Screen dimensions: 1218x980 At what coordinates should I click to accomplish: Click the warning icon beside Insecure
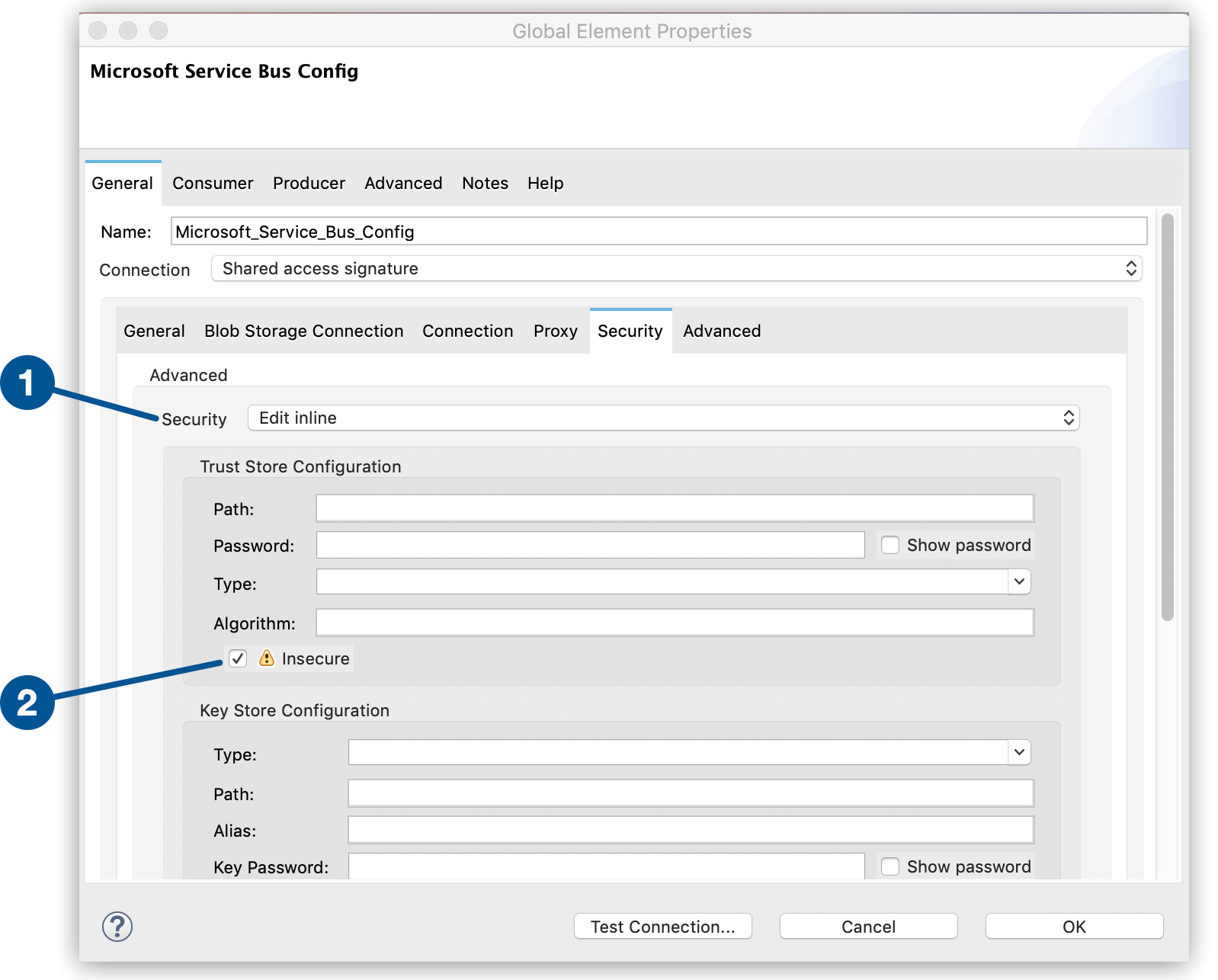pos(266,658)
